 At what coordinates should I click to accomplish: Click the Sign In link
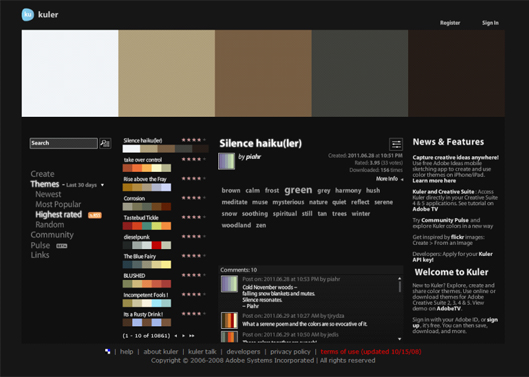coord(490,23)
